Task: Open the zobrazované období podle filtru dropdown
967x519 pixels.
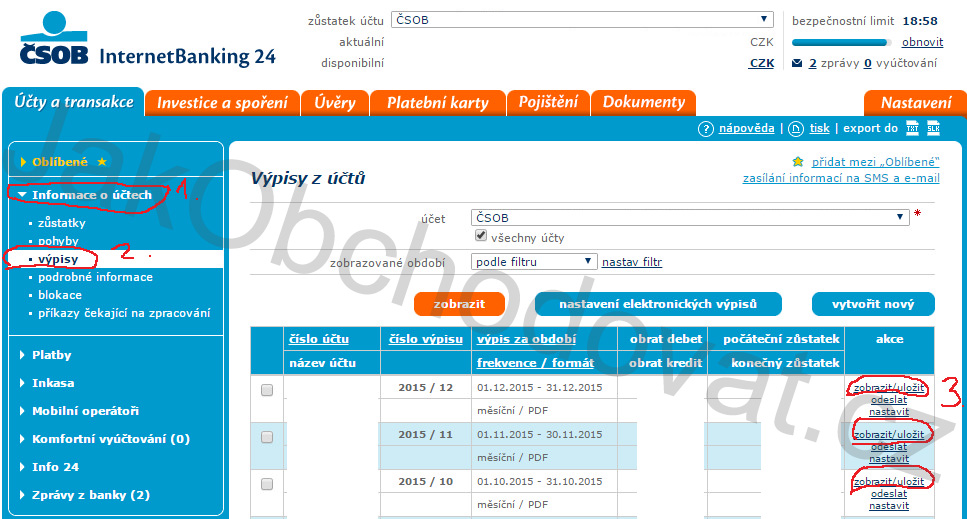Action: click(534, 261)
